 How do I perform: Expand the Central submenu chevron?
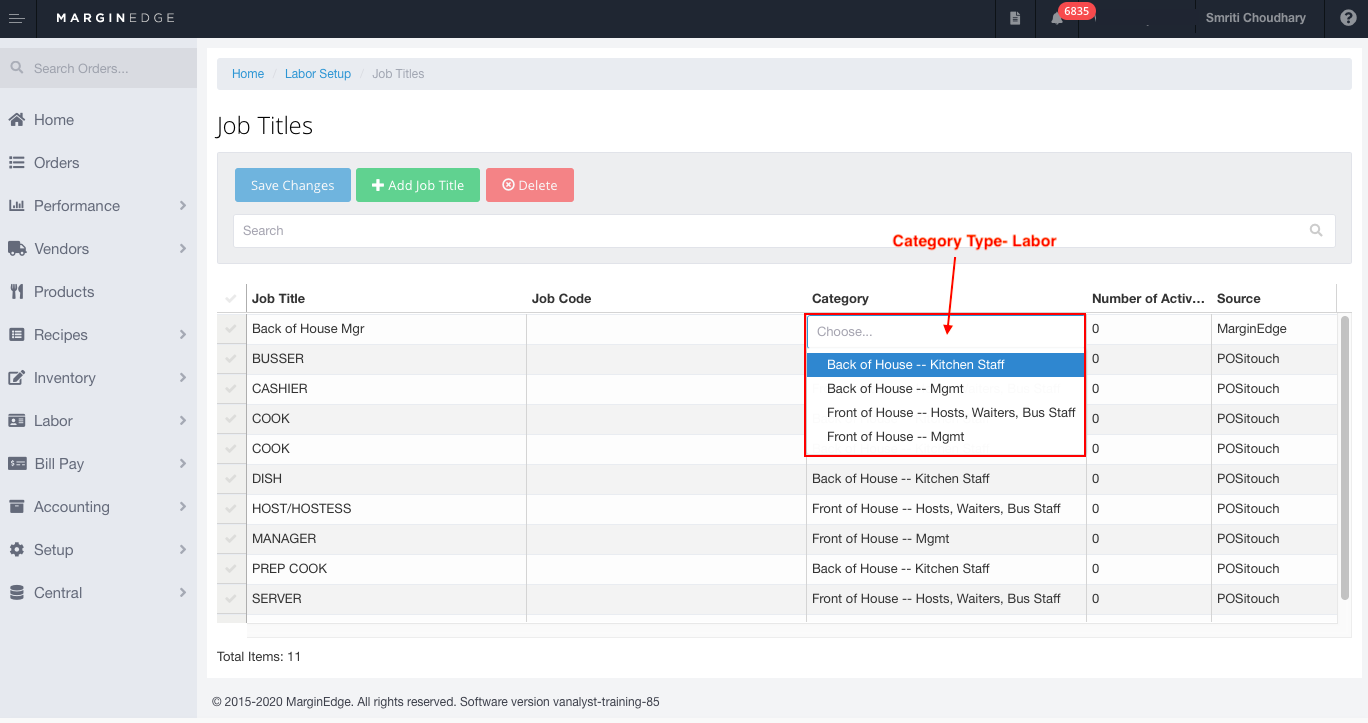183,592
